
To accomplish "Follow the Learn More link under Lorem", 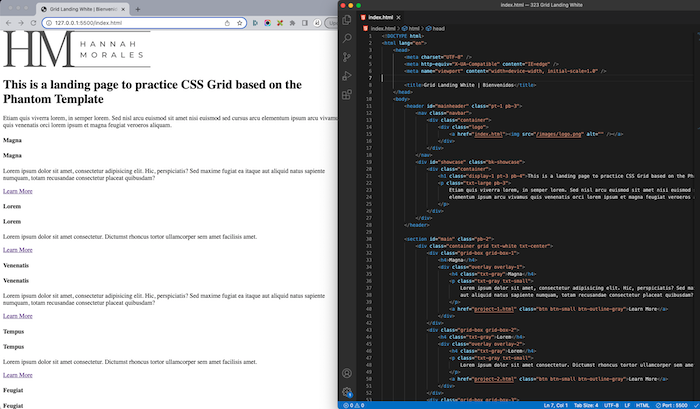I will pos(17,250).
